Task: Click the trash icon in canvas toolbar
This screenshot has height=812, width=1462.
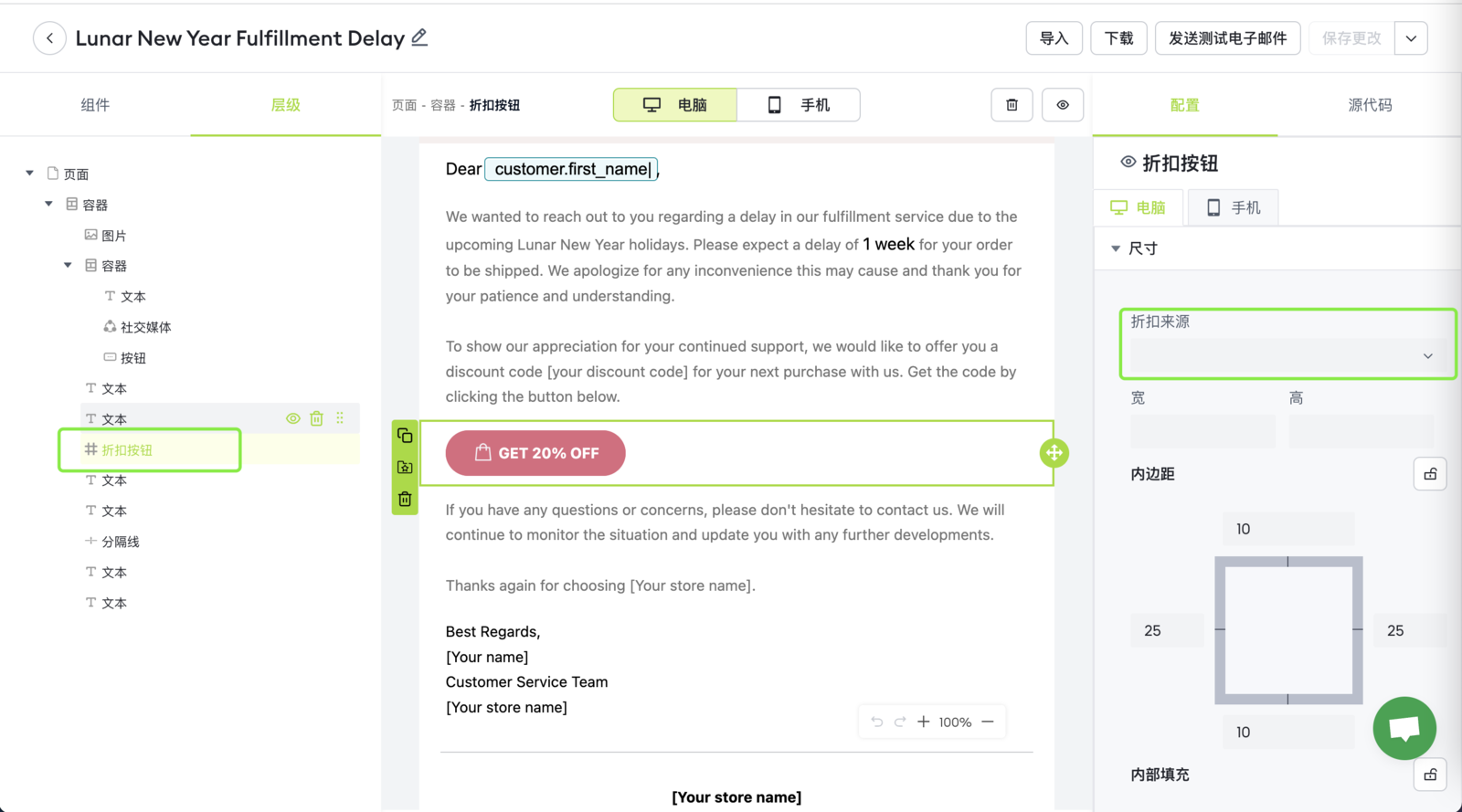Action: (x=1012, y=105)
